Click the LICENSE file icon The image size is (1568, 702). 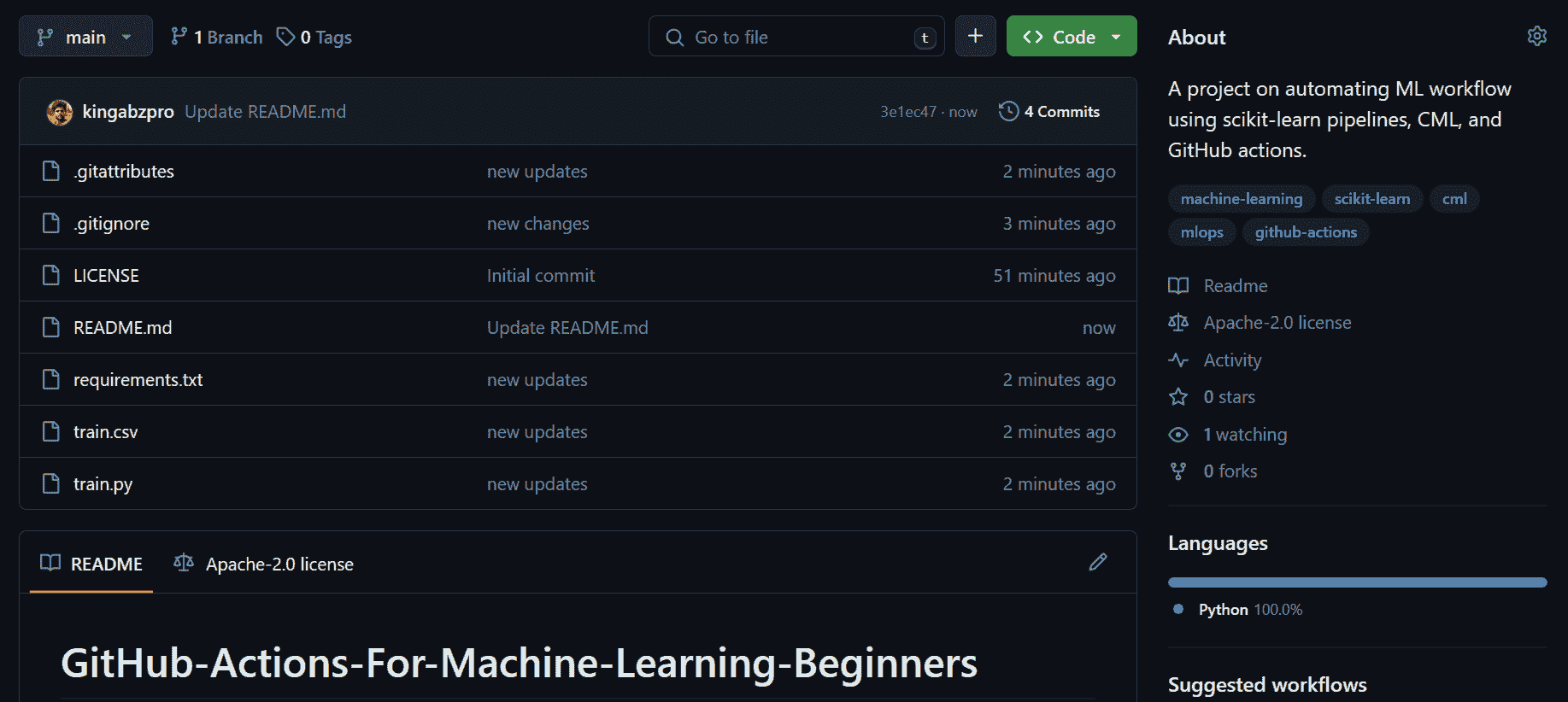51,275
